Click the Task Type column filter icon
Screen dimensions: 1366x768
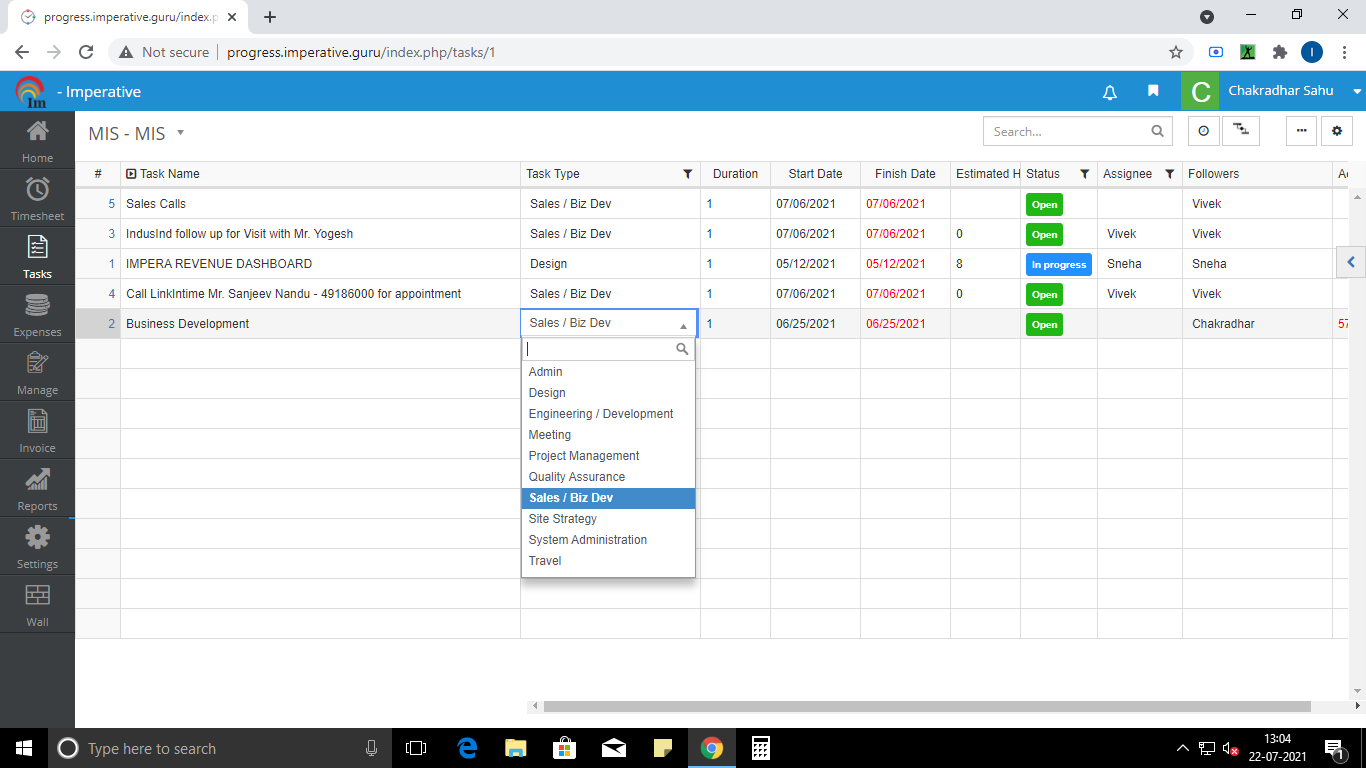(x=687, y=174)
